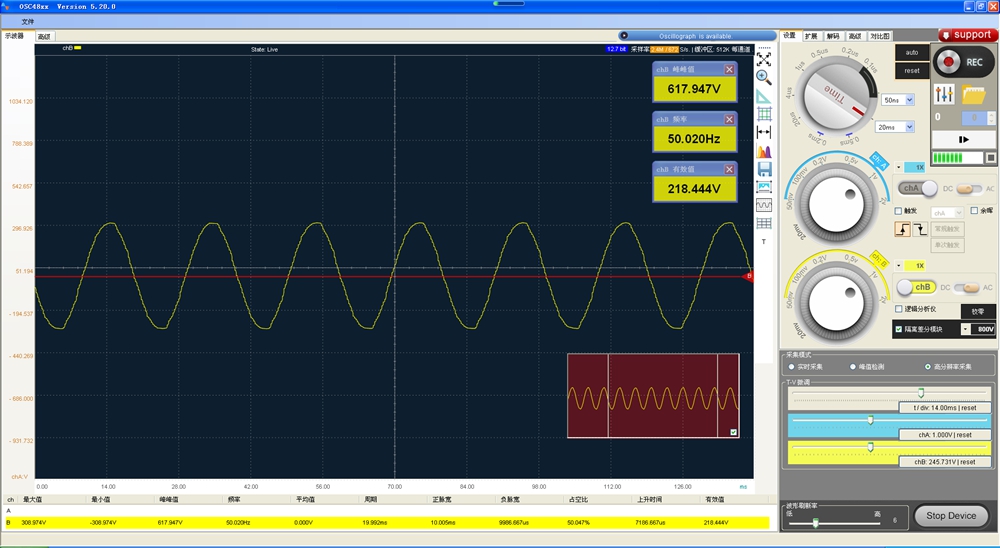Select the 峰值检测 radio option
The height and width of the screenshot is (548, 1000).
coord(853,367)
